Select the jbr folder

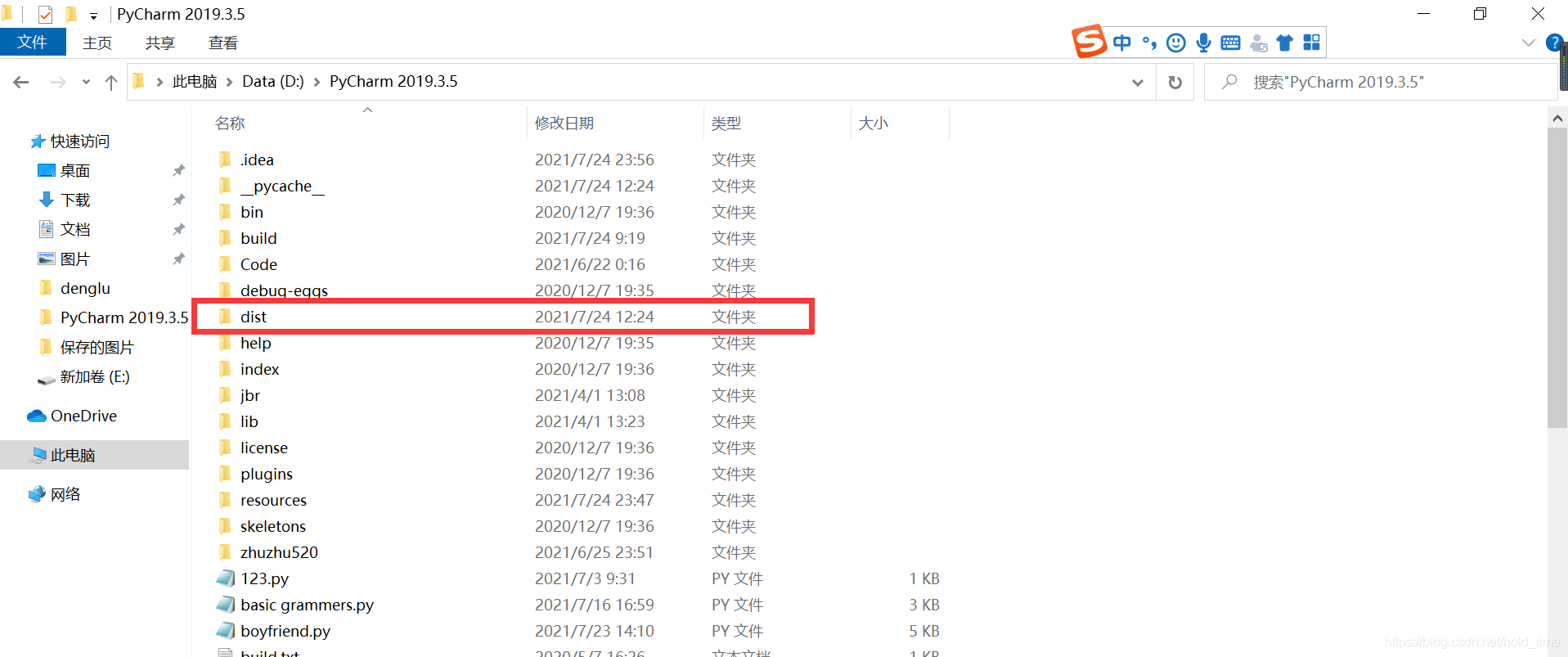(x=250, y=395)
